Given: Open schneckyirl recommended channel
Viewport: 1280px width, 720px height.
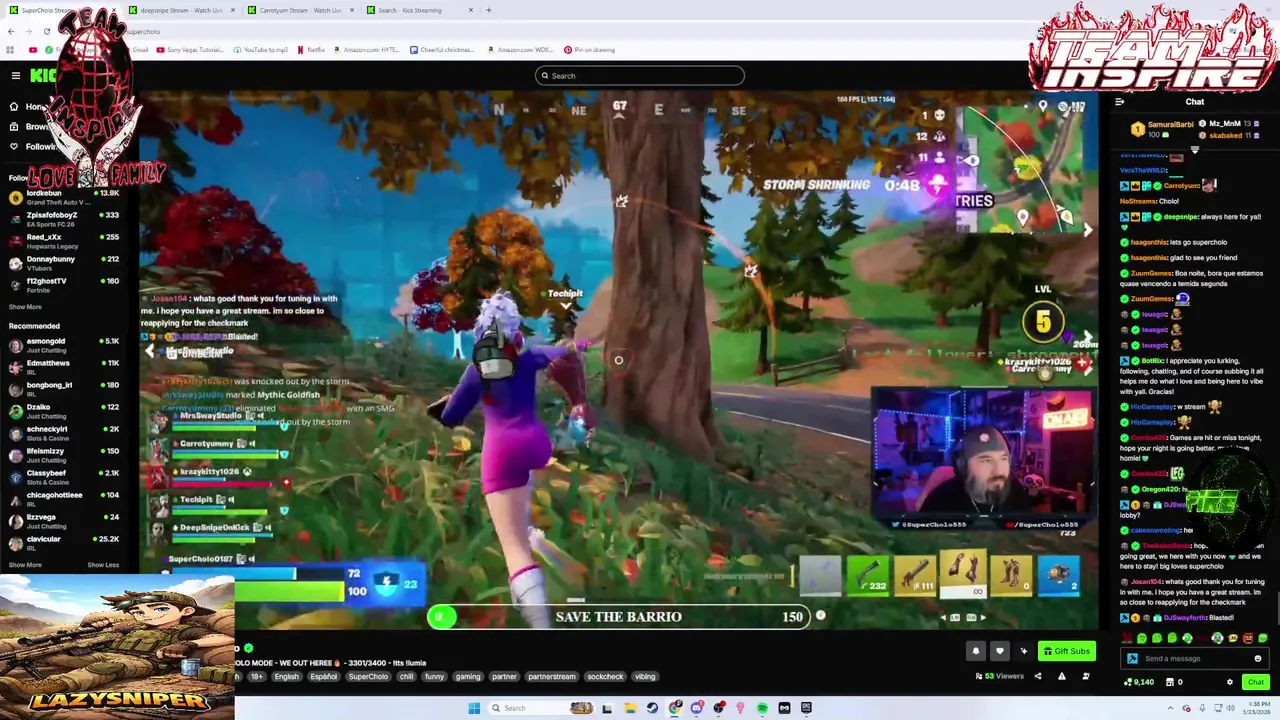Looking at the screenshot, I should tap(64, 433).
